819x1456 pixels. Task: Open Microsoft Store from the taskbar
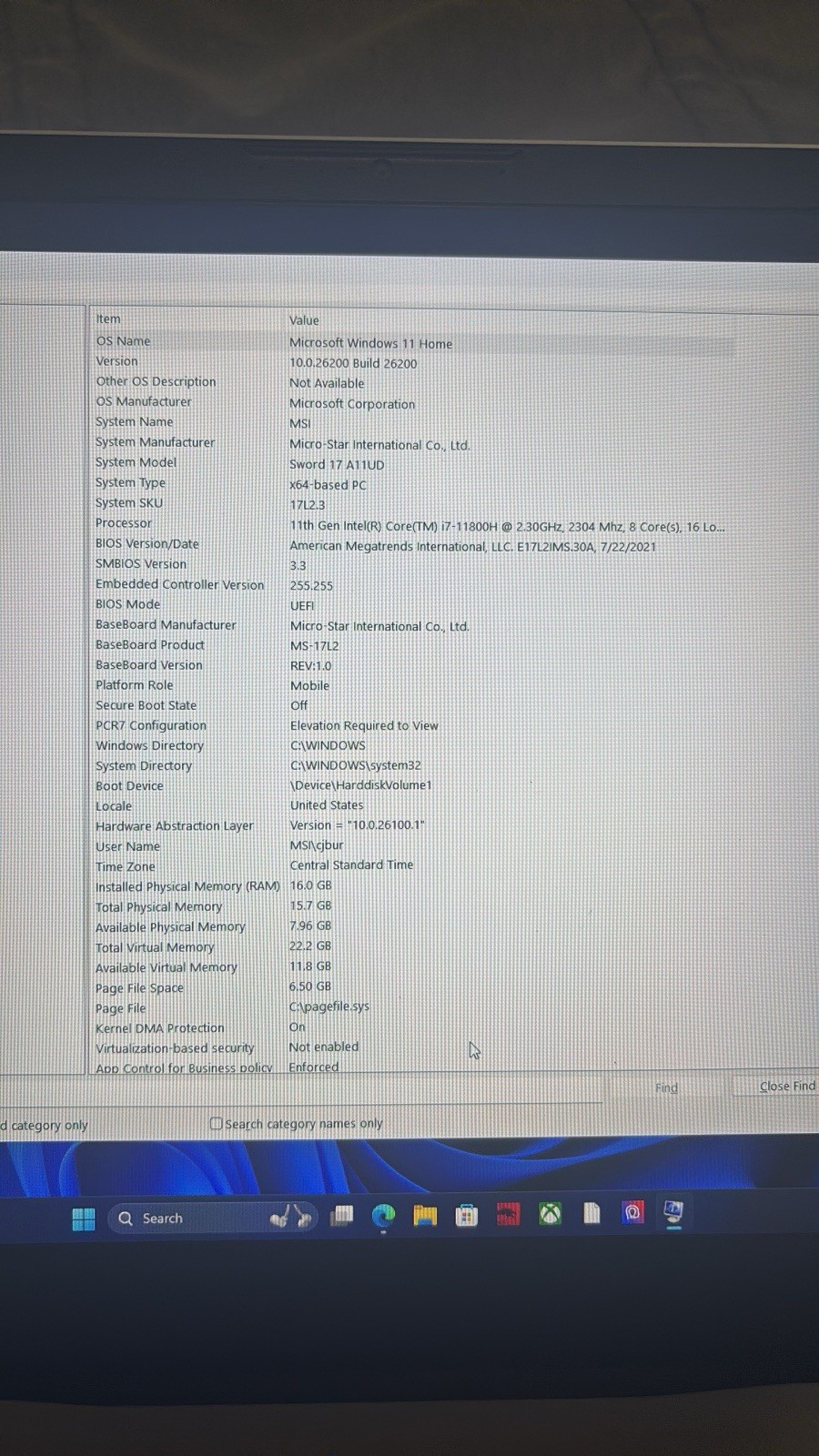point(467,1214)
